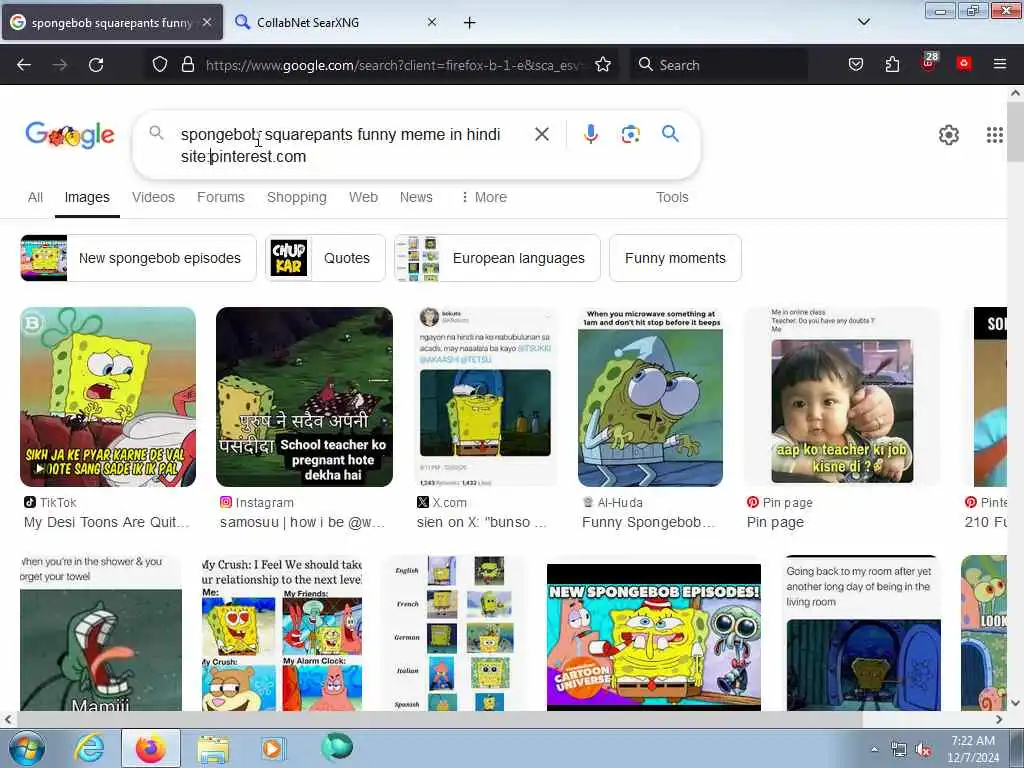Close the CollabNet SearXNG tab
The image size is (1024, 768).
click(432, 22)
